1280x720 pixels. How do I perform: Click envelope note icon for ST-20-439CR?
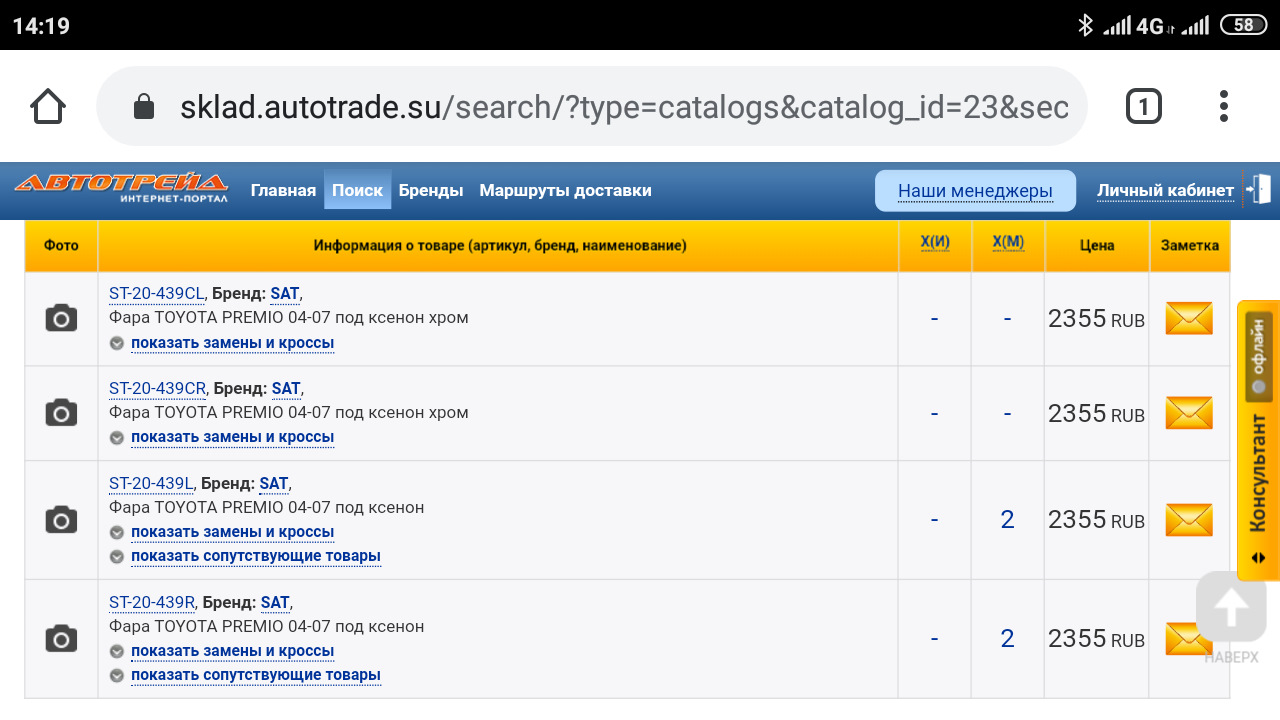pos(1189,413)
